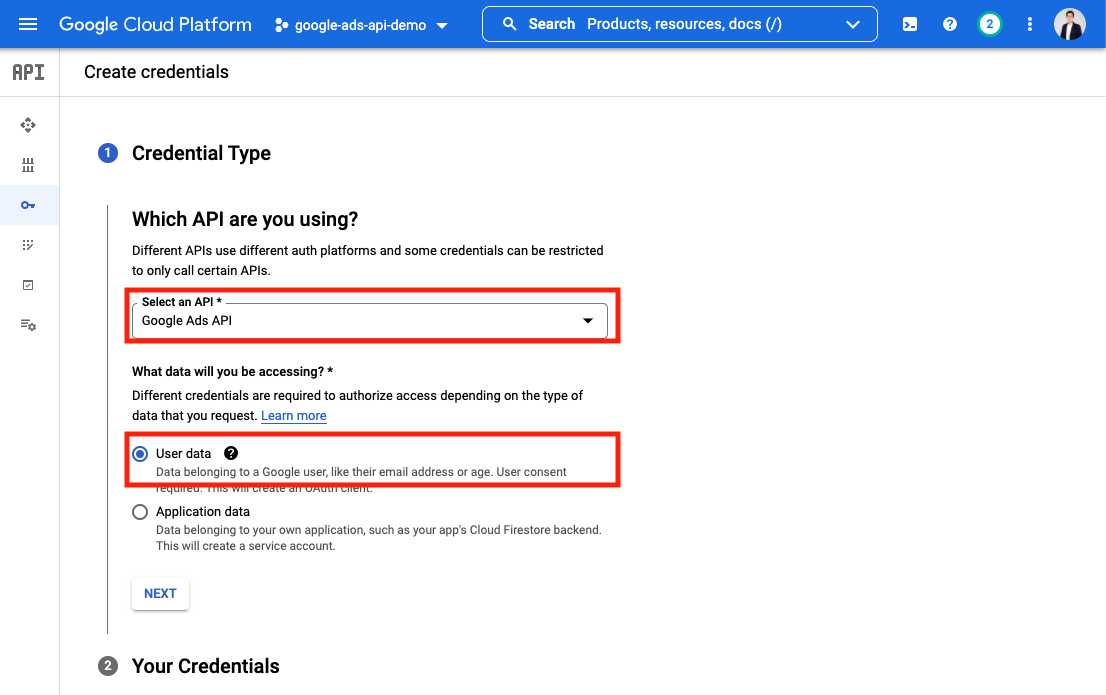Click the Credential Type step heading
Image resolution: width=1106 pixels, height=695 pixels.
201,153
